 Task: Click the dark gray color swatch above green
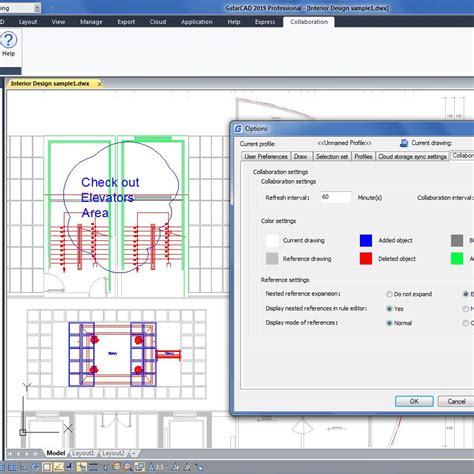tap(457, 240)
